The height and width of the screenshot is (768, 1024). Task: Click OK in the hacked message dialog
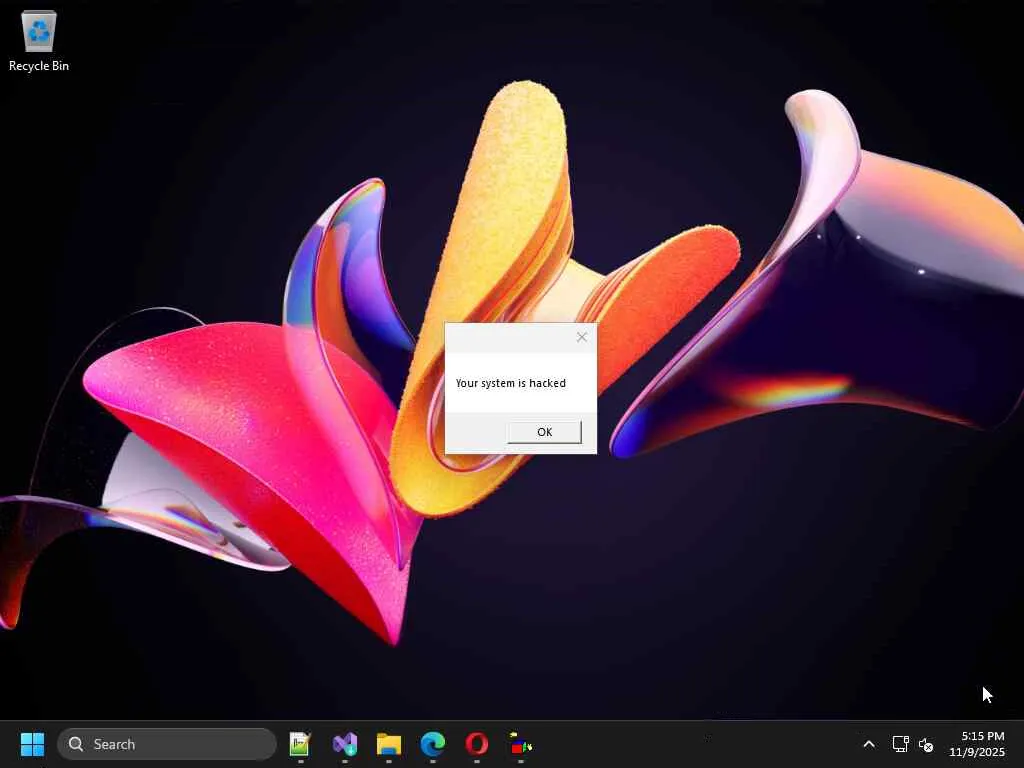[544, 432]
